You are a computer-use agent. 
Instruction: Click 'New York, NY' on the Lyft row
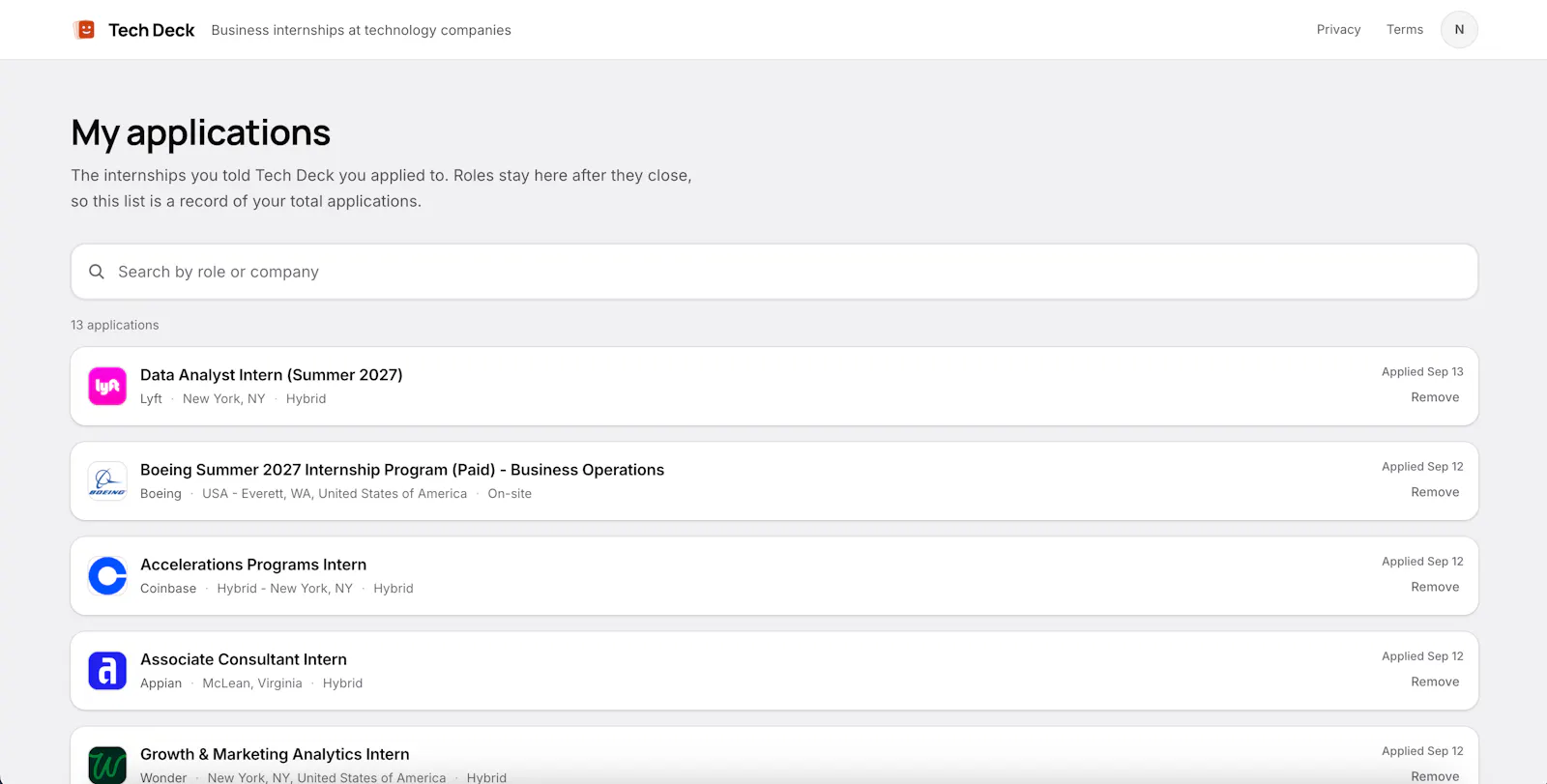pos(223,399)
